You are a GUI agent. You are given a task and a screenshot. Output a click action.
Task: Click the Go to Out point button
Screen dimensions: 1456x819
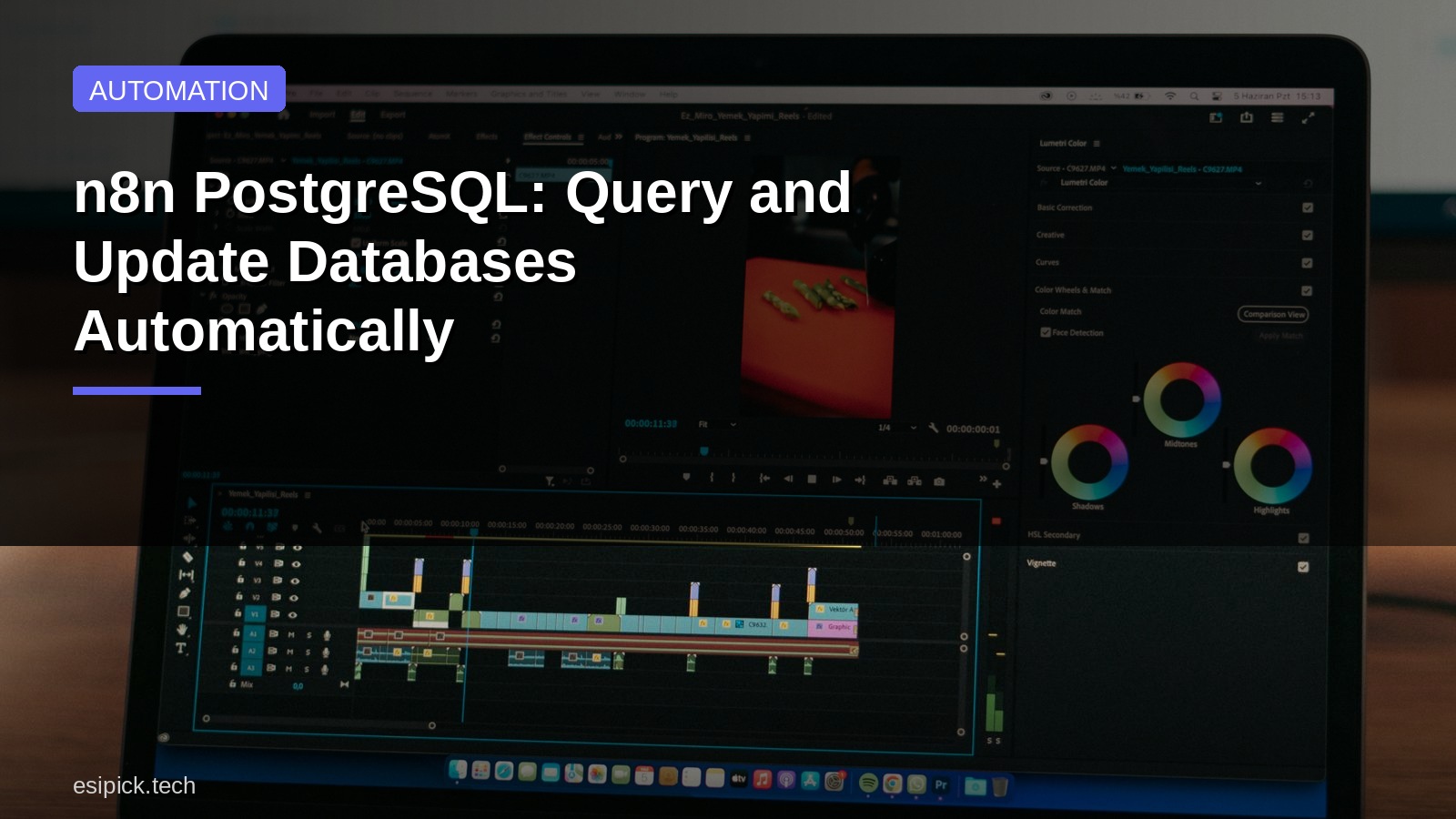pyautogui.click(x=860, y=480)
